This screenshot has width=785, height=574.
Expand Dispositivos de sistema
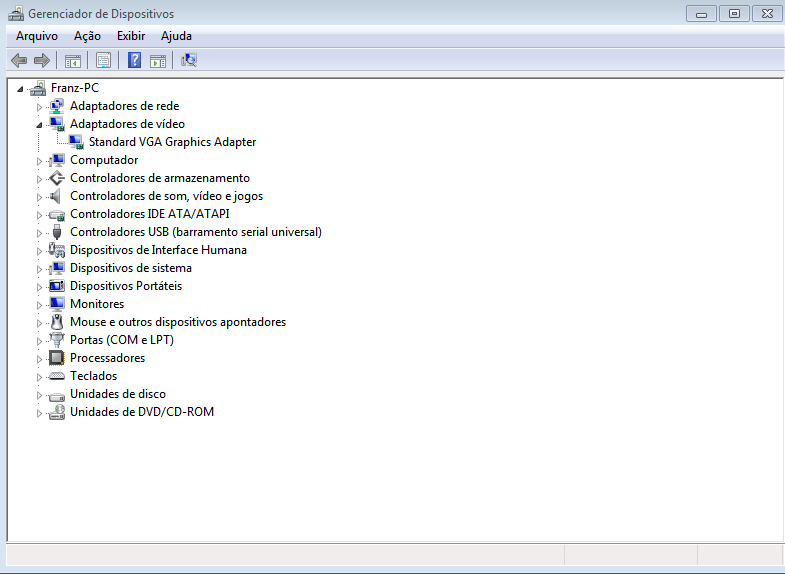(39, 269)
